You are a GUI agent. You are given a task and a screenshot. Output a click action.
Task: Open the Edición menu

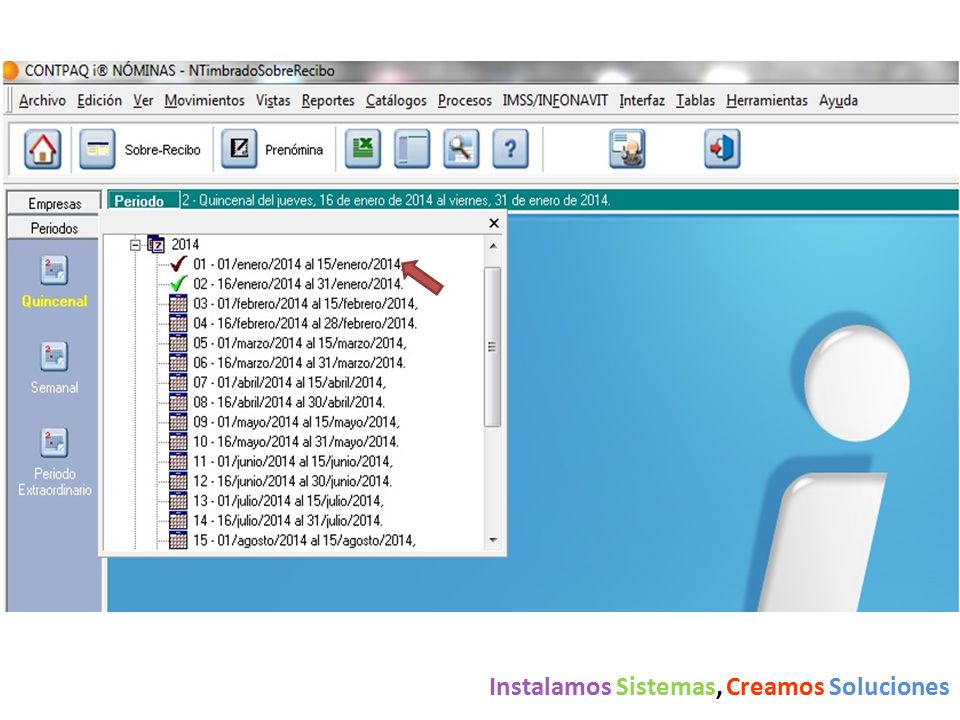pos(99,100)
